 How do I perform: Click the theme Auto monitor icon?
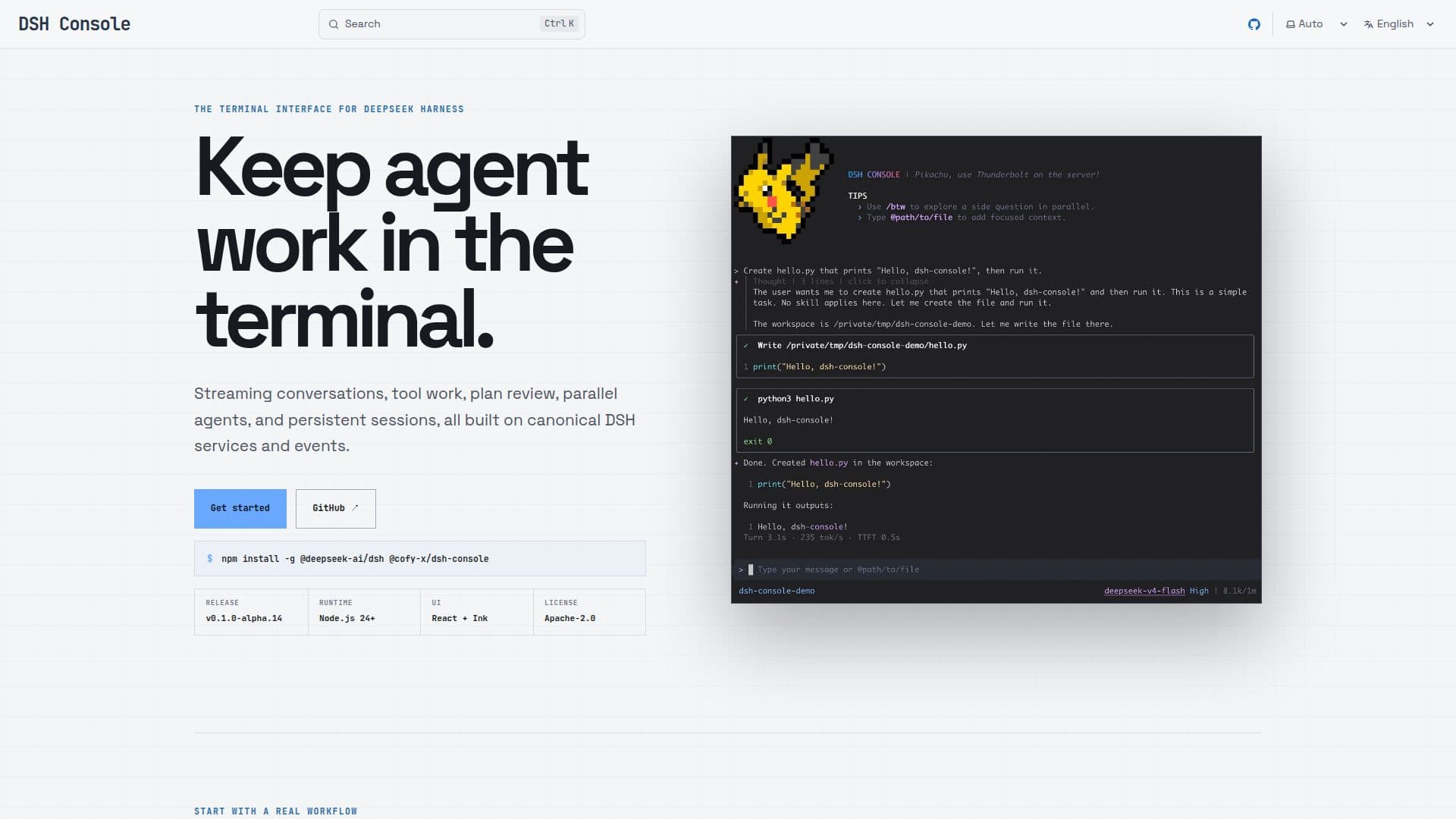[1290, 24]
